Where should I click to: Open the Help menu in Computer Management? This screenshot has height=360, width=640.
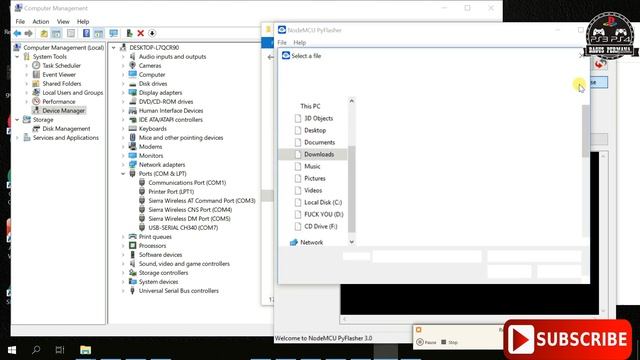click(x=83, y=21)
